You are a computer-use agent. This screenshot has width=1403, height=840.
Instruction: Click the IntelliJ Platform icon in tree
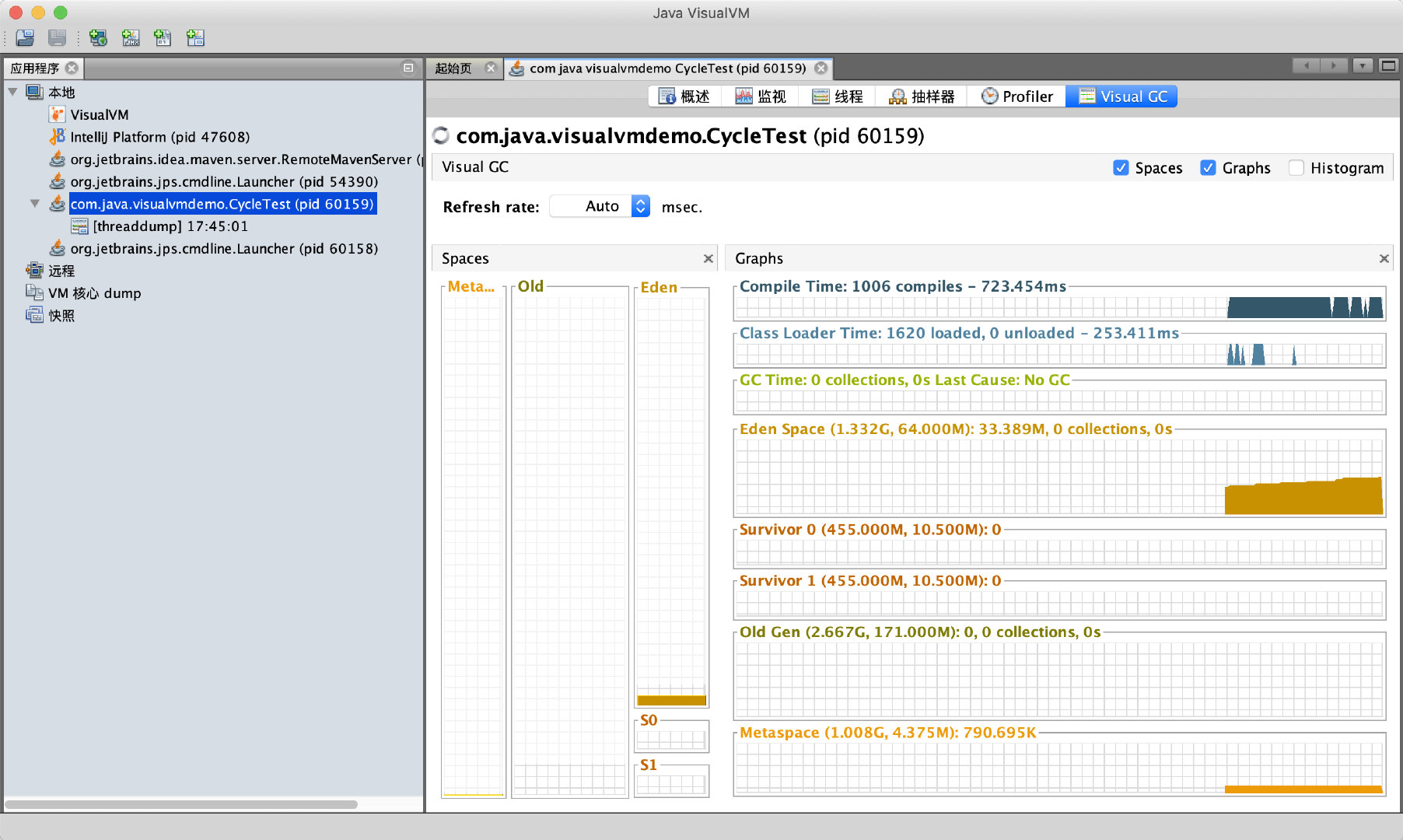pyautogui.click(x=57, y=137)
